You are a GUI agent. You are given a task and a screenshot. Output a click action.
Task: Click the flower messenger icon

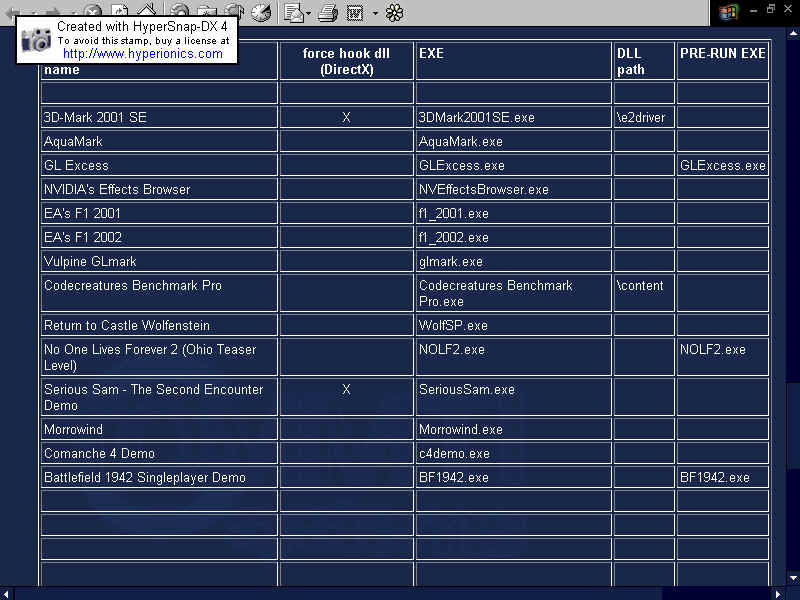click(x=394, y=13)
